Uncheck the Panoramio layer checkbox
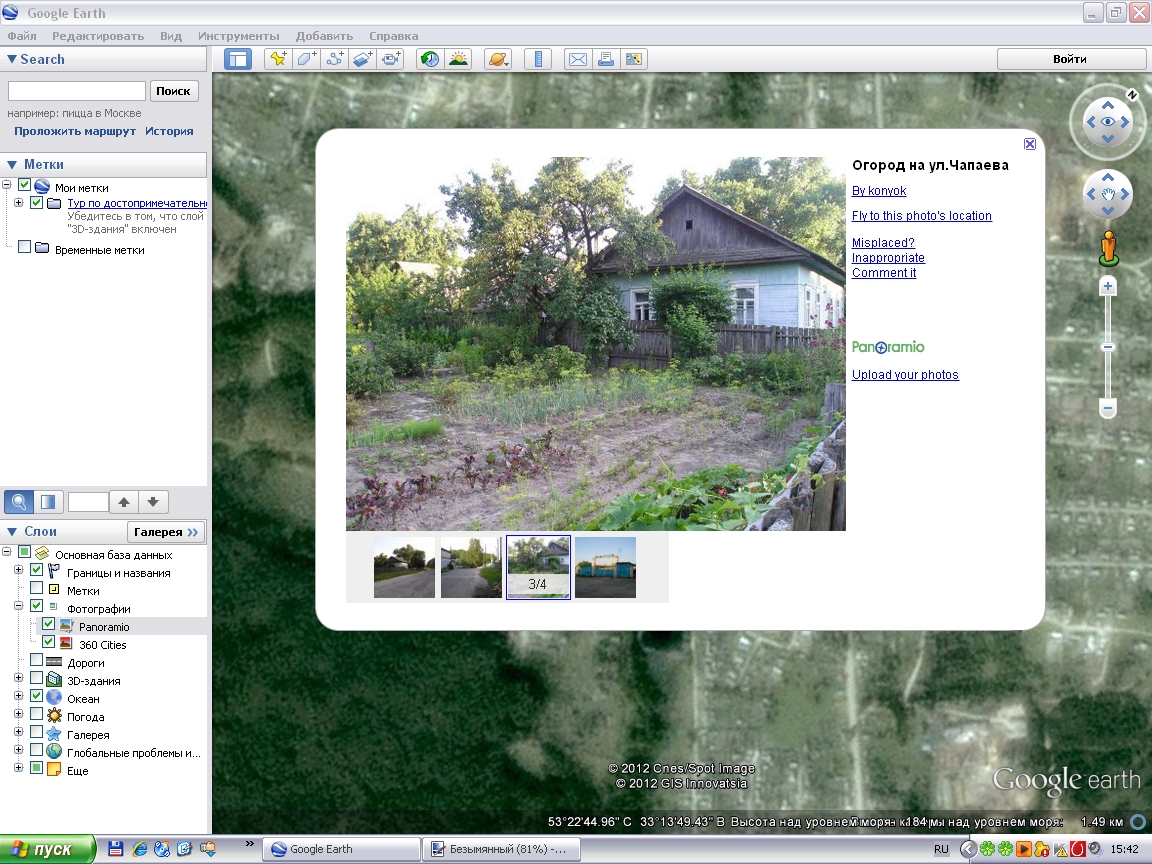This screenshot has width=1152, height=864. pyautogui.click(x=48, y=625)
